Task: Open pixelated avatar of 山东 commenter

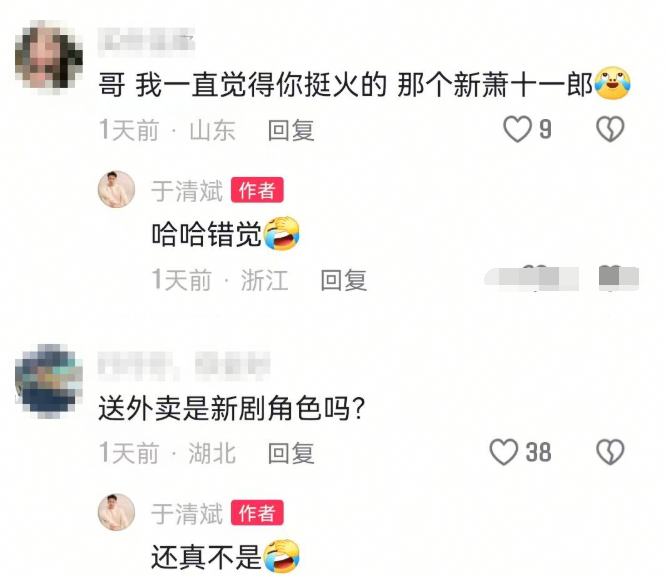Action: [x=49, y=58]
